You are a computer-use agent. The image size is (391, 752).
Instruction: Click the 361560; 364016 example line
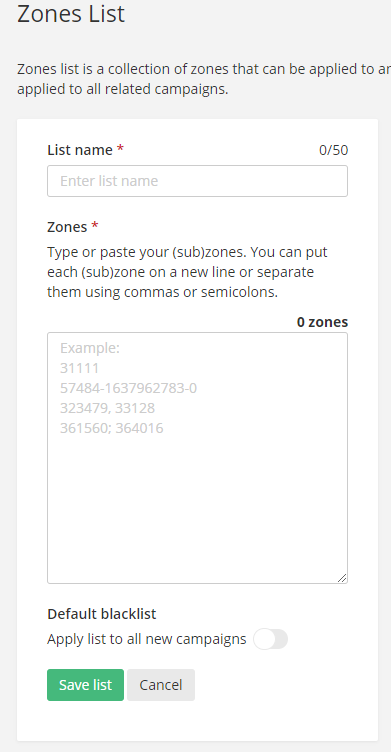point(112,428)
